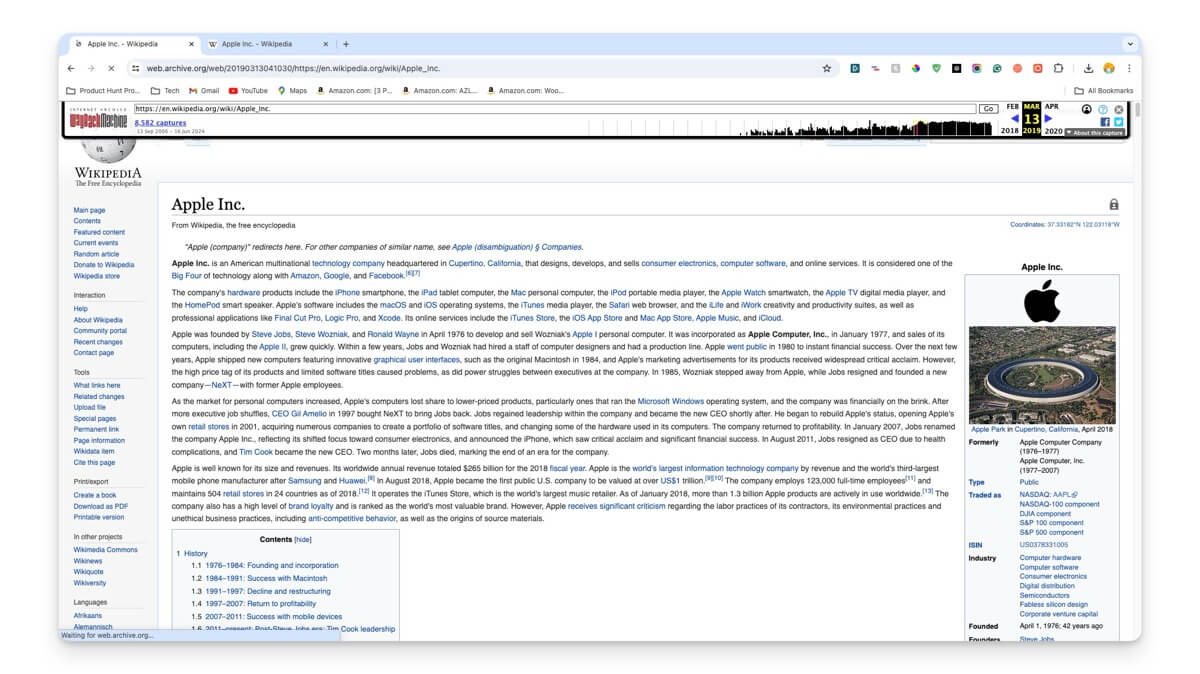Click the Apple logo image in infobox
This screenshot has height=674, width=1200.
click(1041, 301)
